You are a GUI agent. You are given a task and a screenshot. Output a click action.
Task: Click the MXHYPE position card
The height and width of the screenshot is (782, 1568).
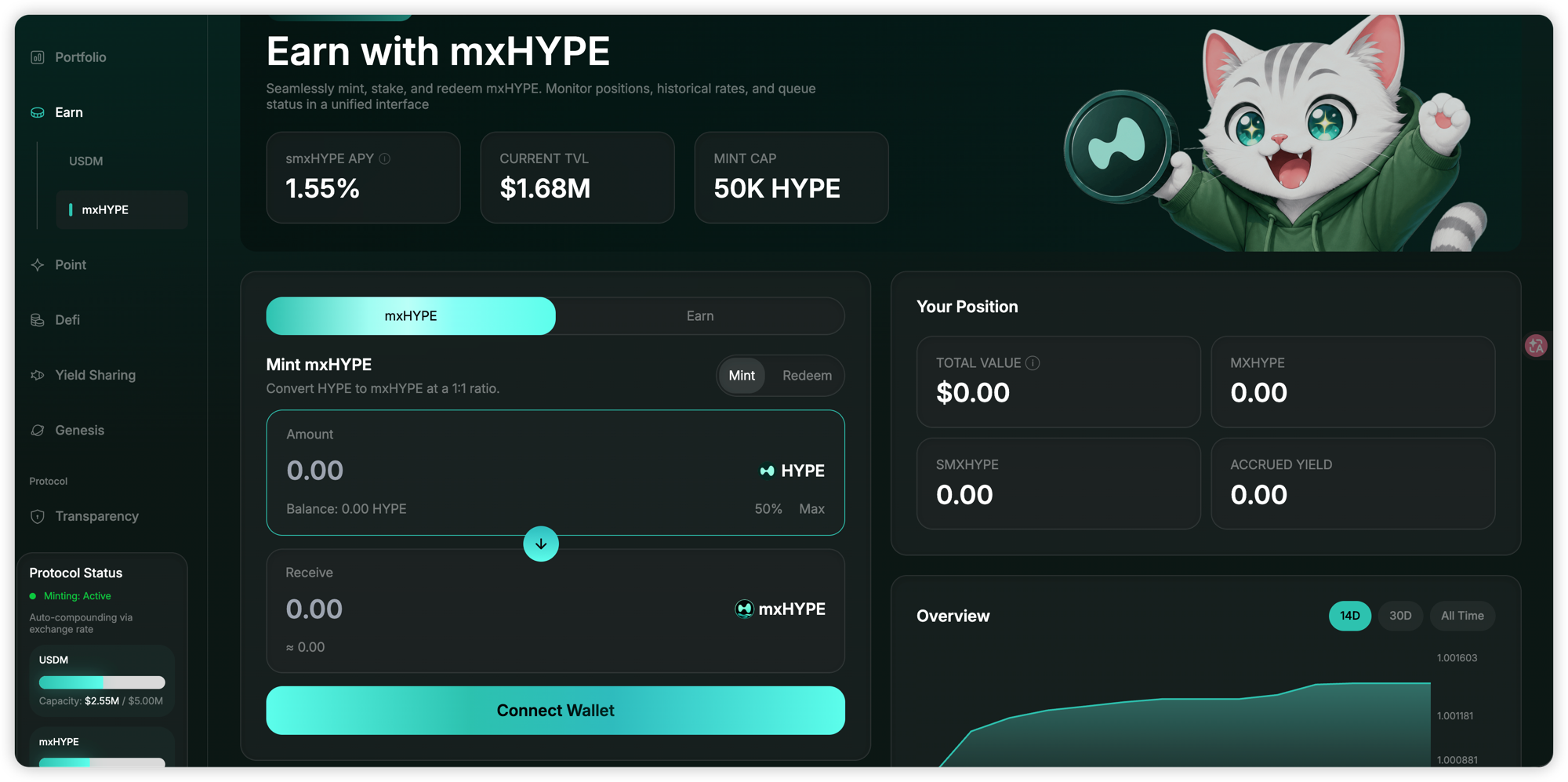pyautogui.click(x=1352, y=382)
